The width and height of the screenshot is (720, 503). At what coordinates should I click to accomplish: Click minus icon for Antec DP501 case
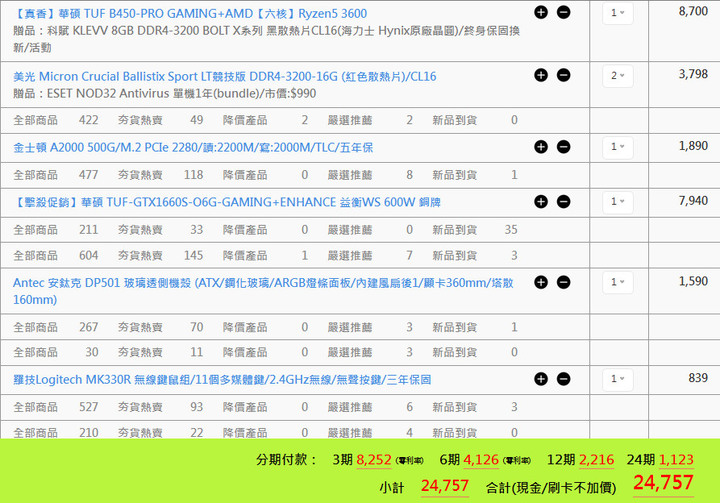pos(563,282)
